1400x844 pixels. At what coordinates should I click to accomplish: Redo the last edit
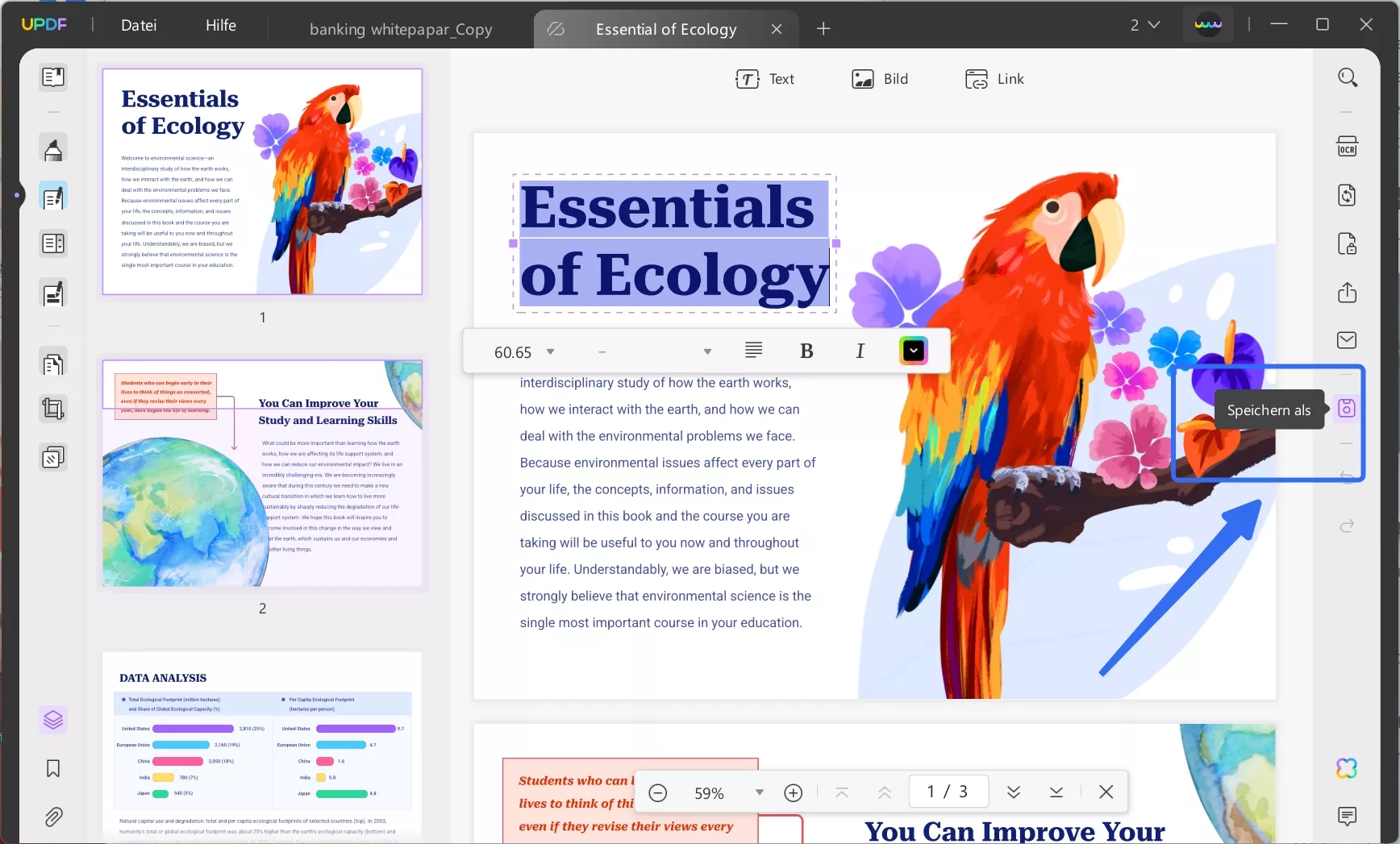pyautogui.click(x=1347, y=526)
